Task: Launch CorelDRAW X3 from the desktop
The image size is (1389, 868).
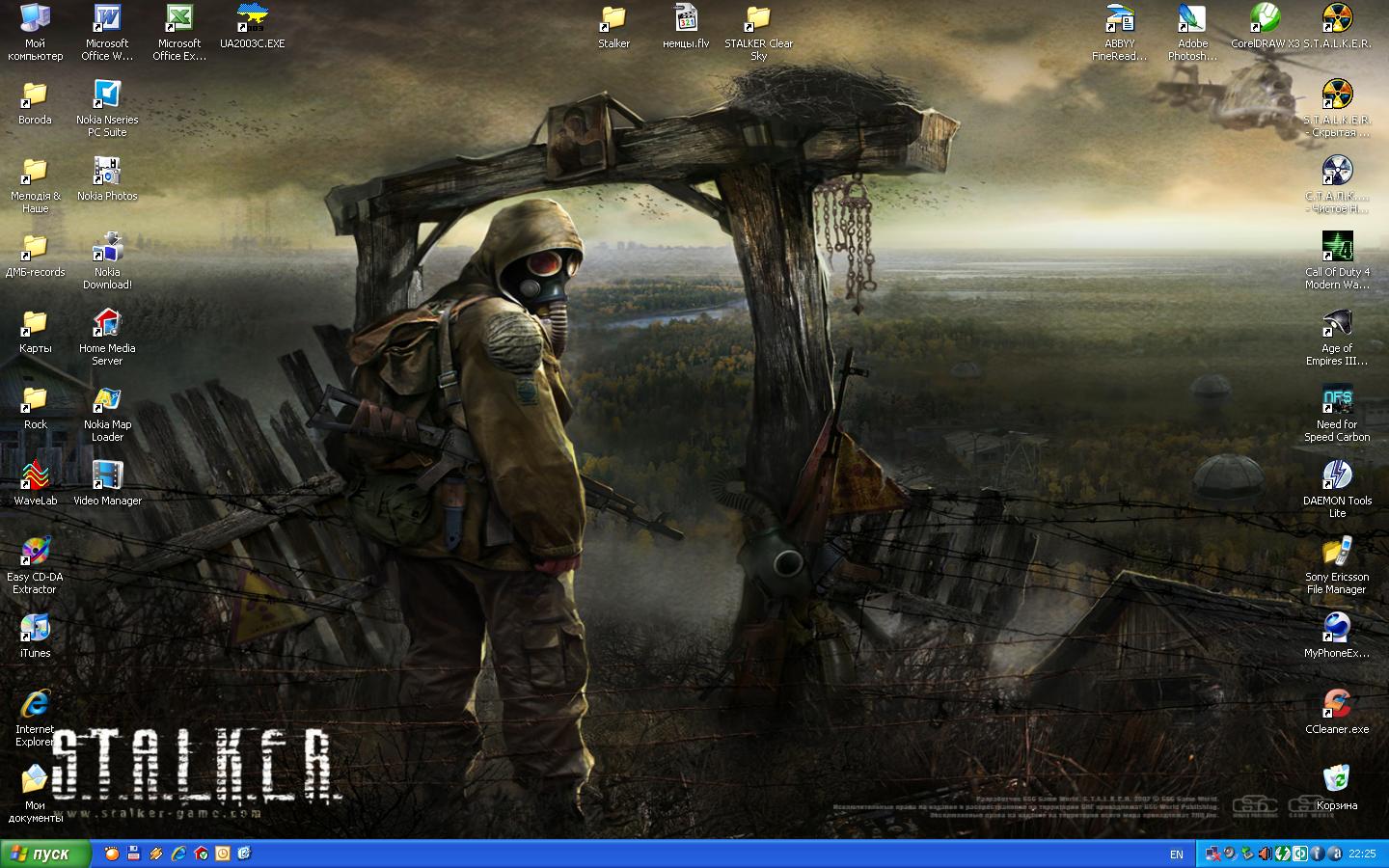Action: click(x=1265, y=20)
